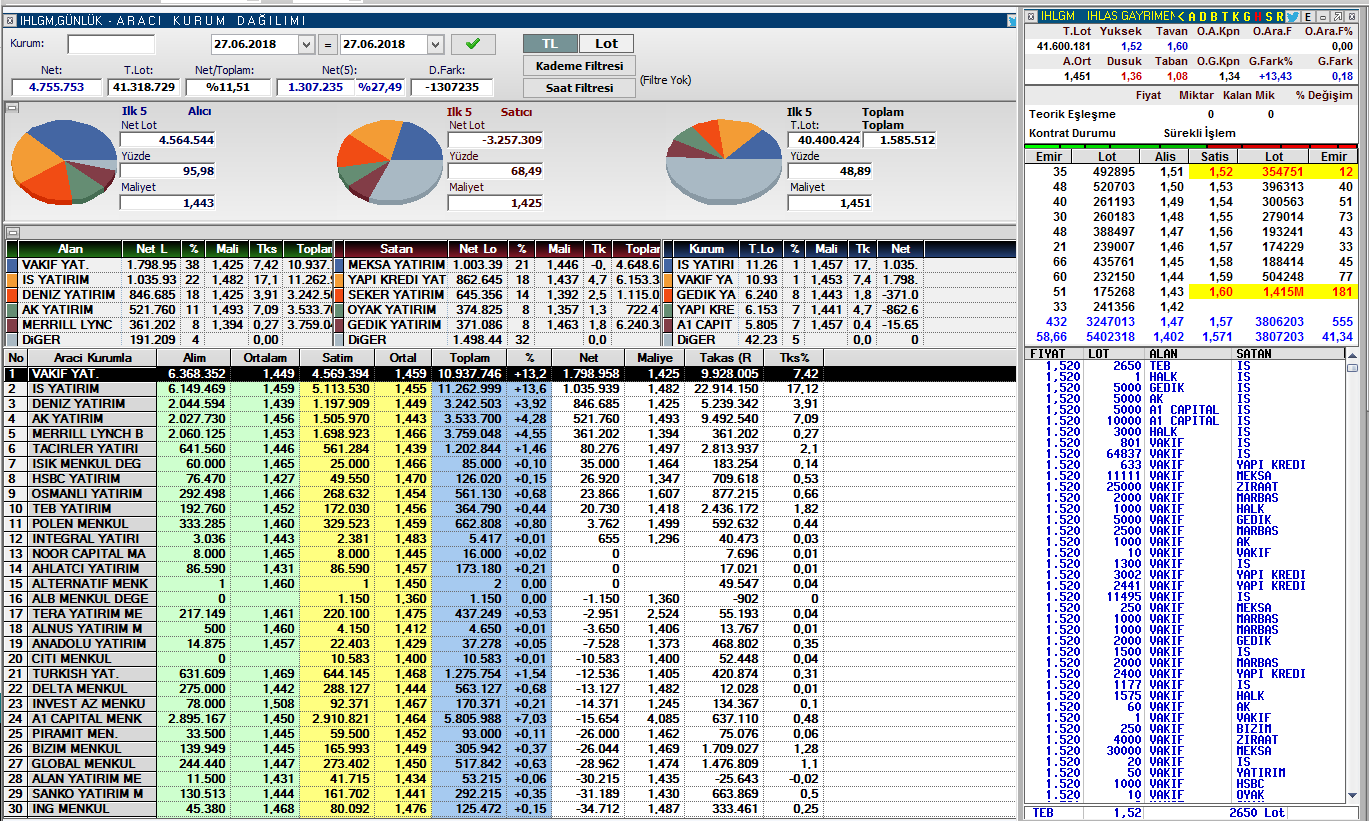The height and width of the screenshot is (821, 1369).
Task: Select the Lot toggle button
Action: tap(606, 44)
